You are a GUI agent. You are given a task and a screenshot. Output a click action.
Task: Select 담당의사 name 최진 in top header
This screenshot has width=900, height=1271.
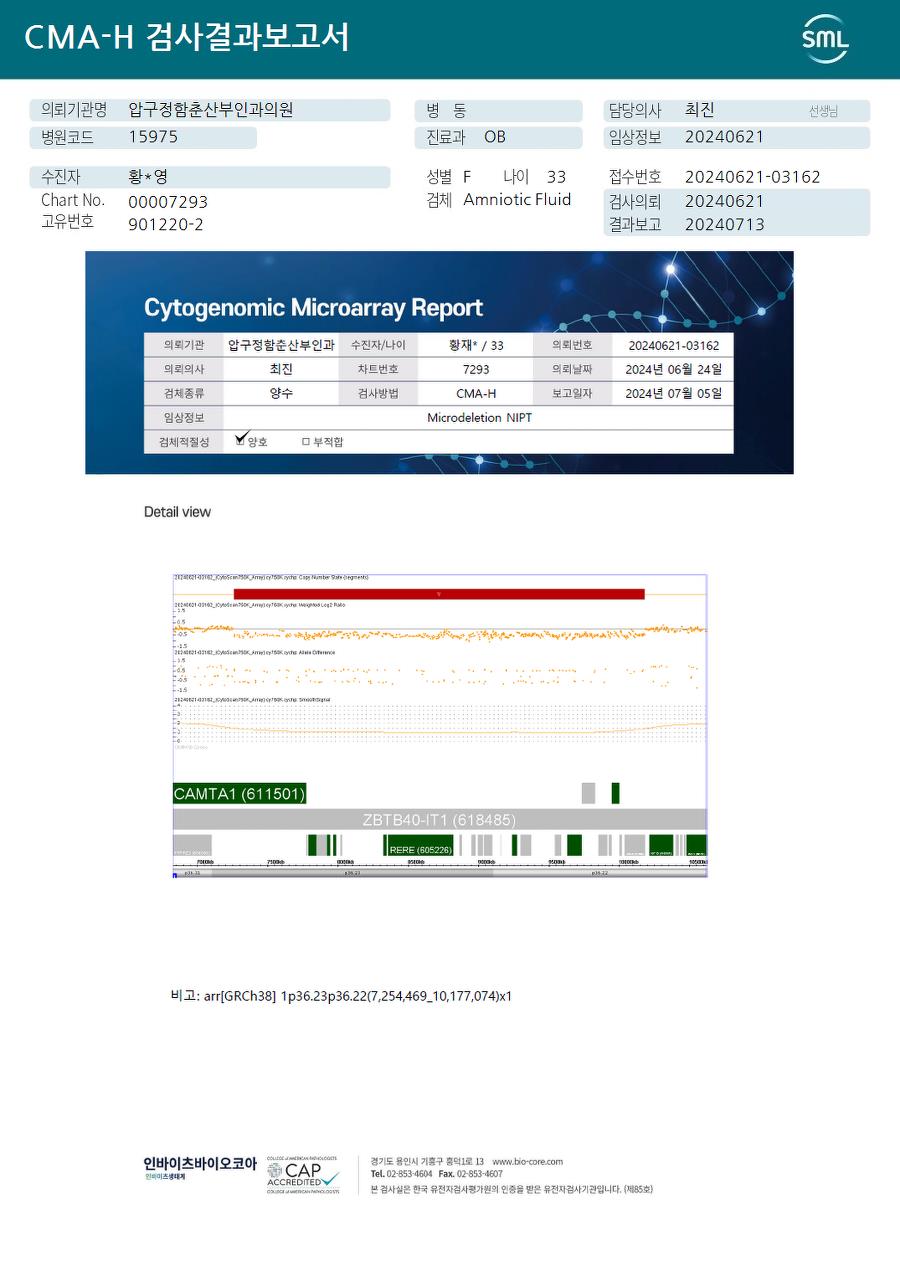700,110
